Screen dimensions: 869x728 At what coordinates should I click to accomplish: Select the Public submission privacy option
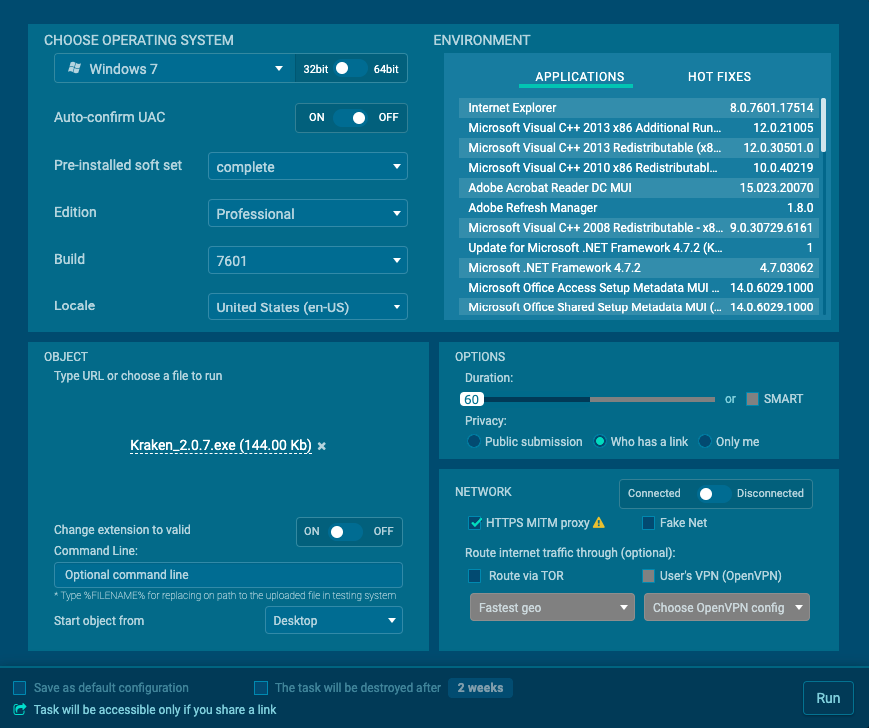[x=473, y=442]
